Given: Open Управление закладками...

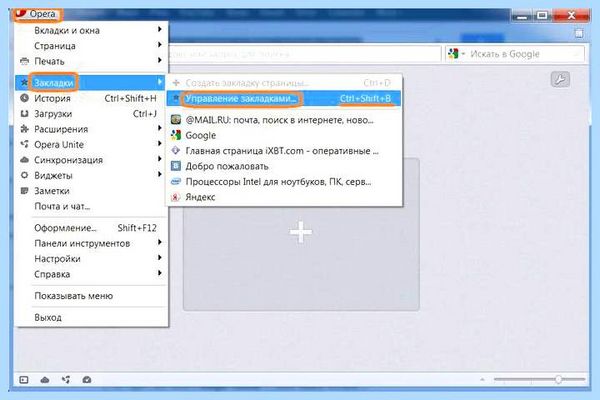Looking at the screenshot, I should coord(284,98).
